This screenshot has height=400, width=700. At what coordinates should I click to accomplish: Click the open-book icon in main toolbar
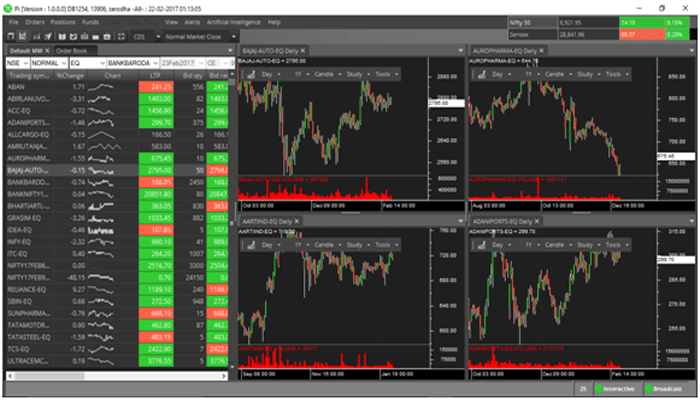pos(62,37)
